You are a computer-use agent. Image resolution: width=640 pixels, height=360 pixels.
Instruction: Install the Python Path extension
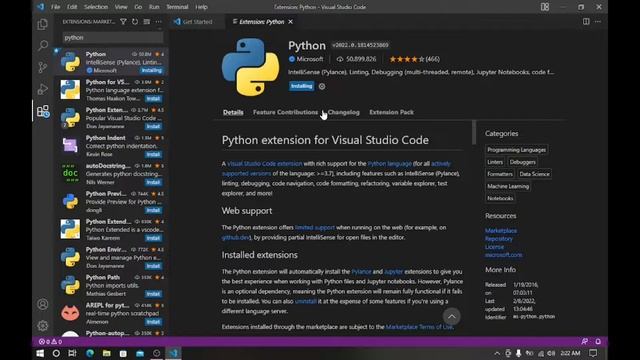[x=153, y=294]
